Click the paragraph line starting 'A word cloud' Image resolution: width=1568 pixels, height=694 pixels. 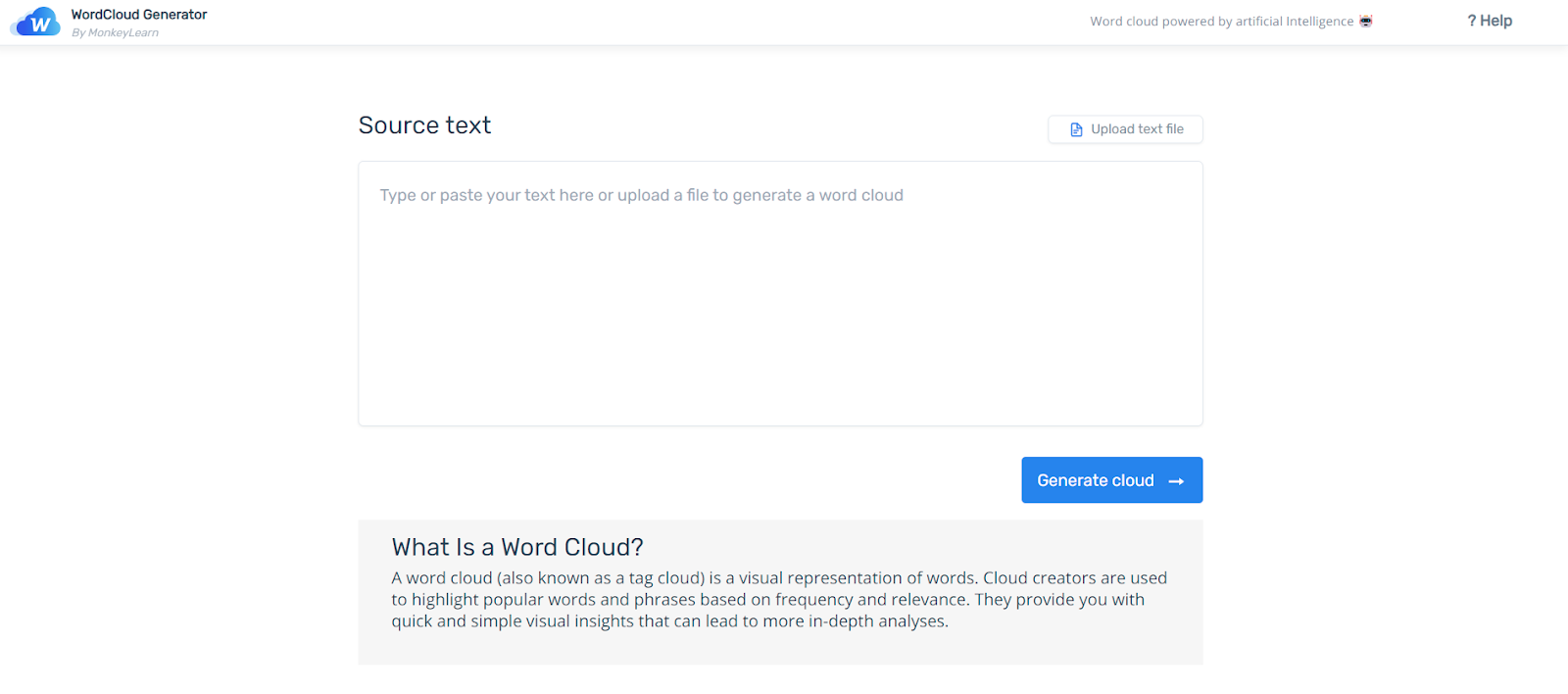(x=779, y=578)
